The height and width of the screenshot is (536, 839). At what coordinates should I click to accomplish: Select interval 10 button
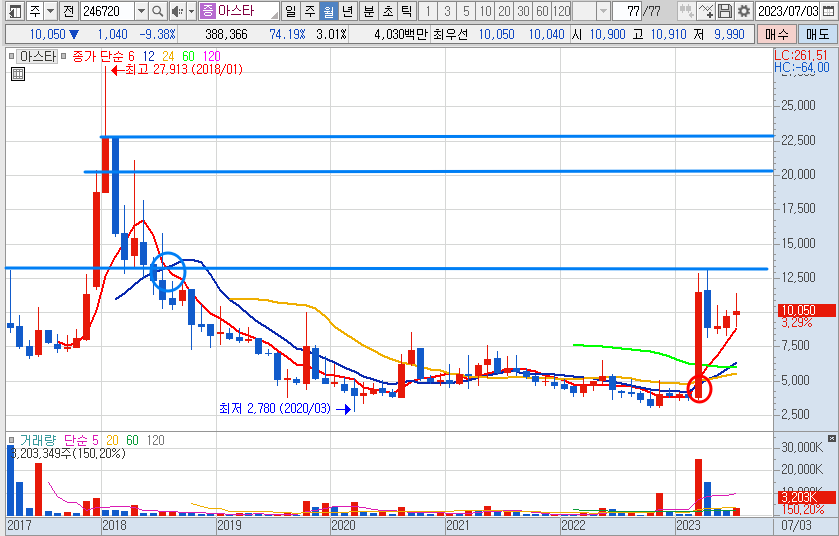pyautogui.click(x=485, y=11)
